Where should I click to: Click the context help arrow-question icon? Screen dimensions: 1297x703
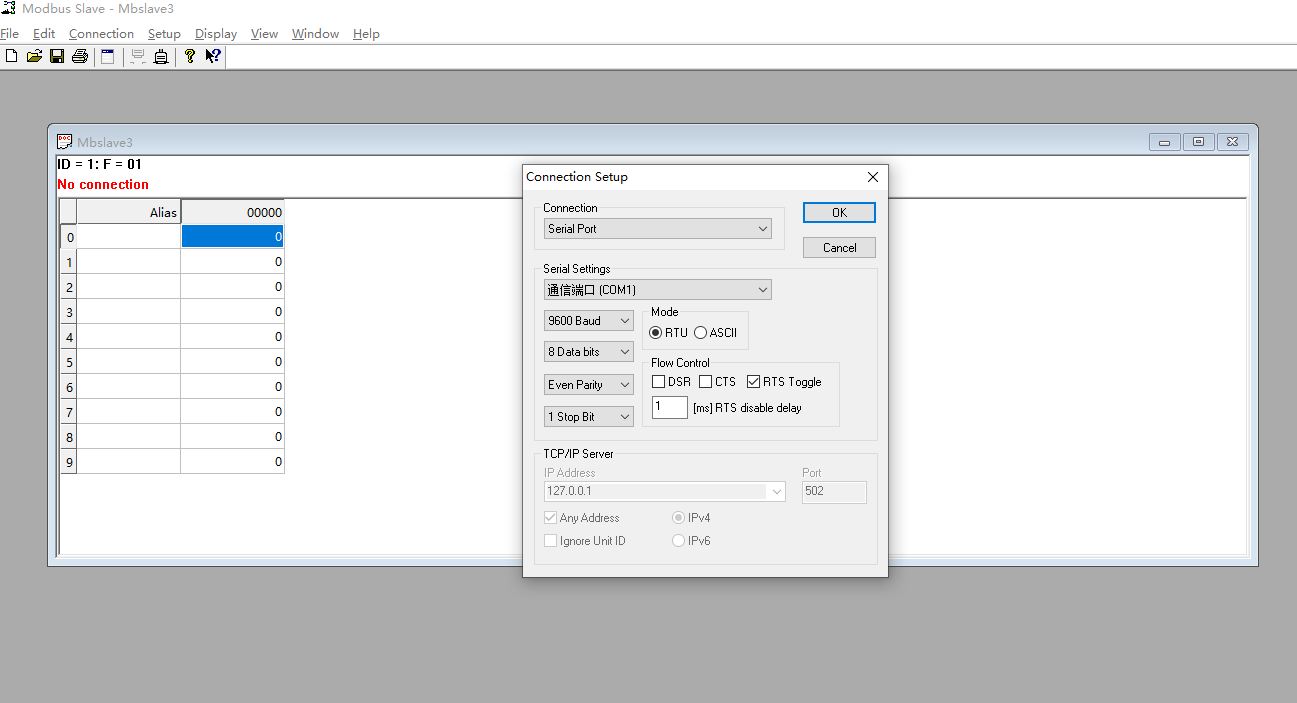(x=213, y=56)
